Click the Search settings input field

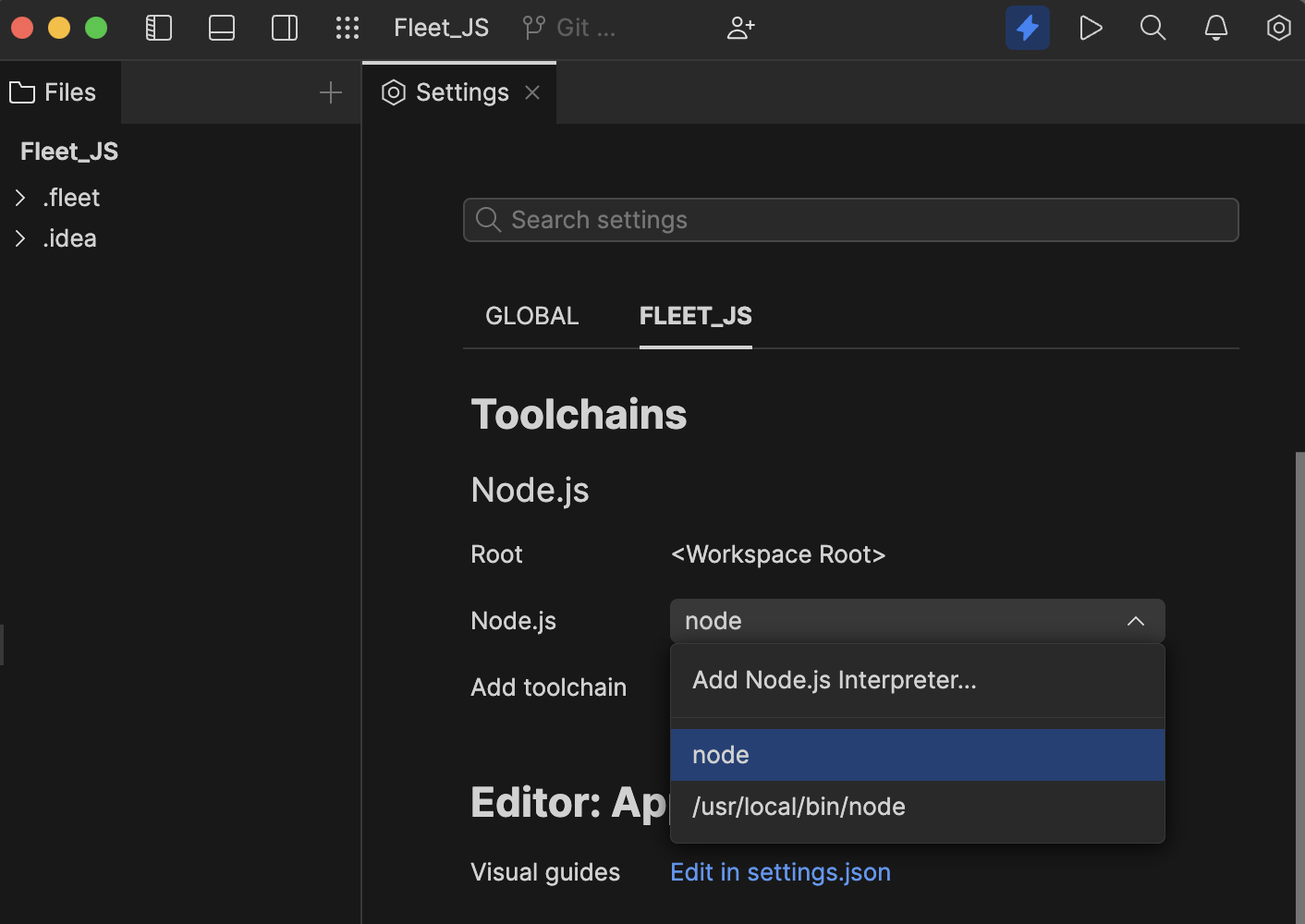pos(850,220)
